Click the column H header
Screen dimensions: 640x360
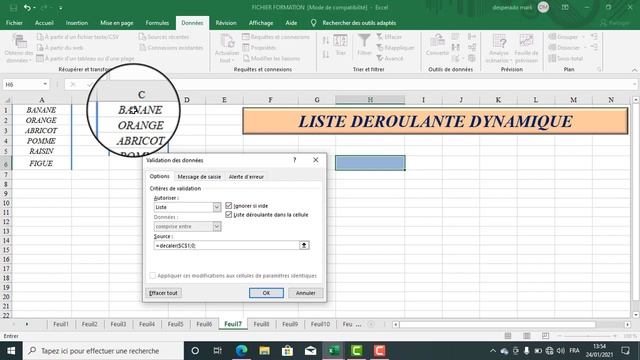(370, 100)
